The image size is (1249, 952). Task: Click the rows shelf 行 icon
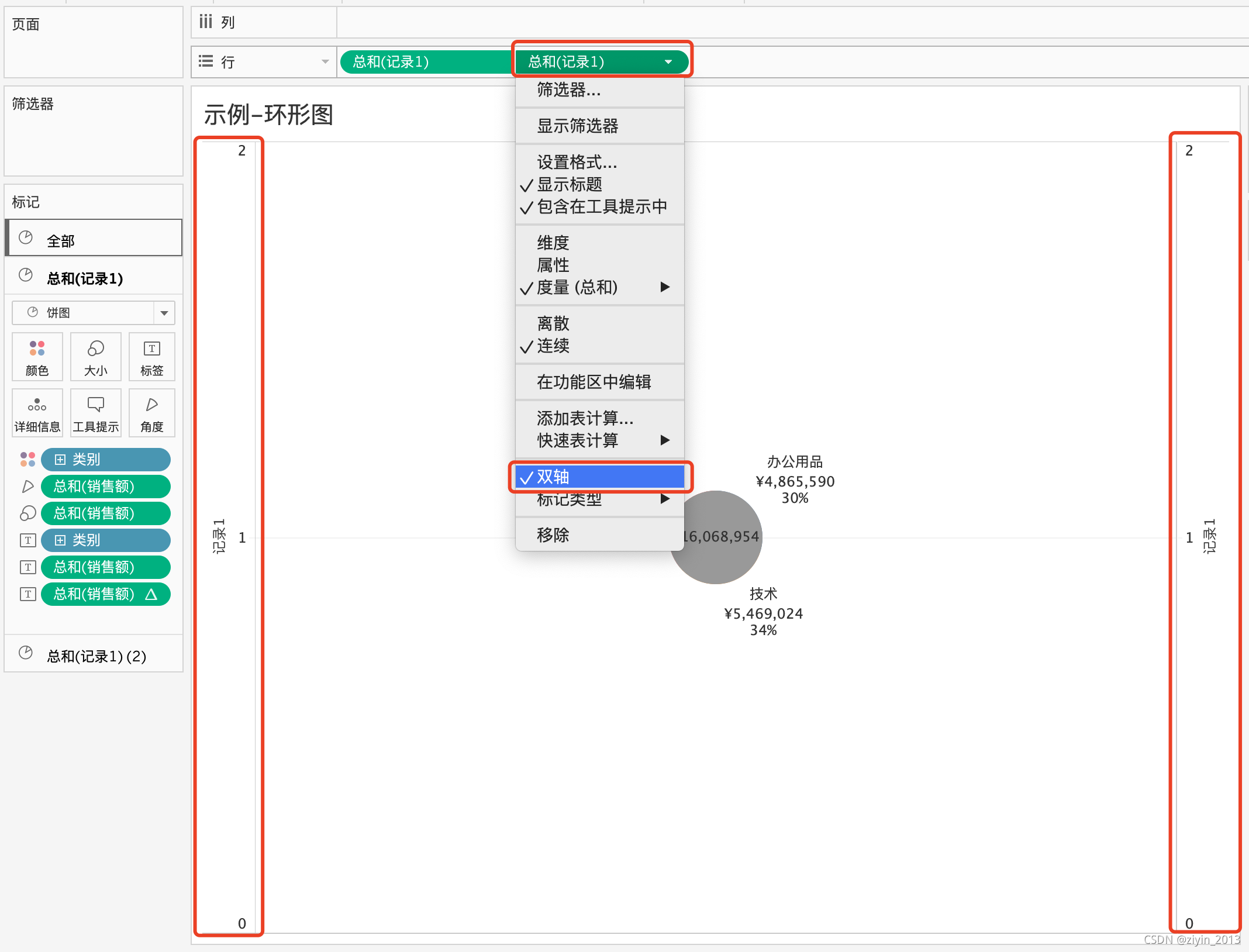click(x=206, y=61)
